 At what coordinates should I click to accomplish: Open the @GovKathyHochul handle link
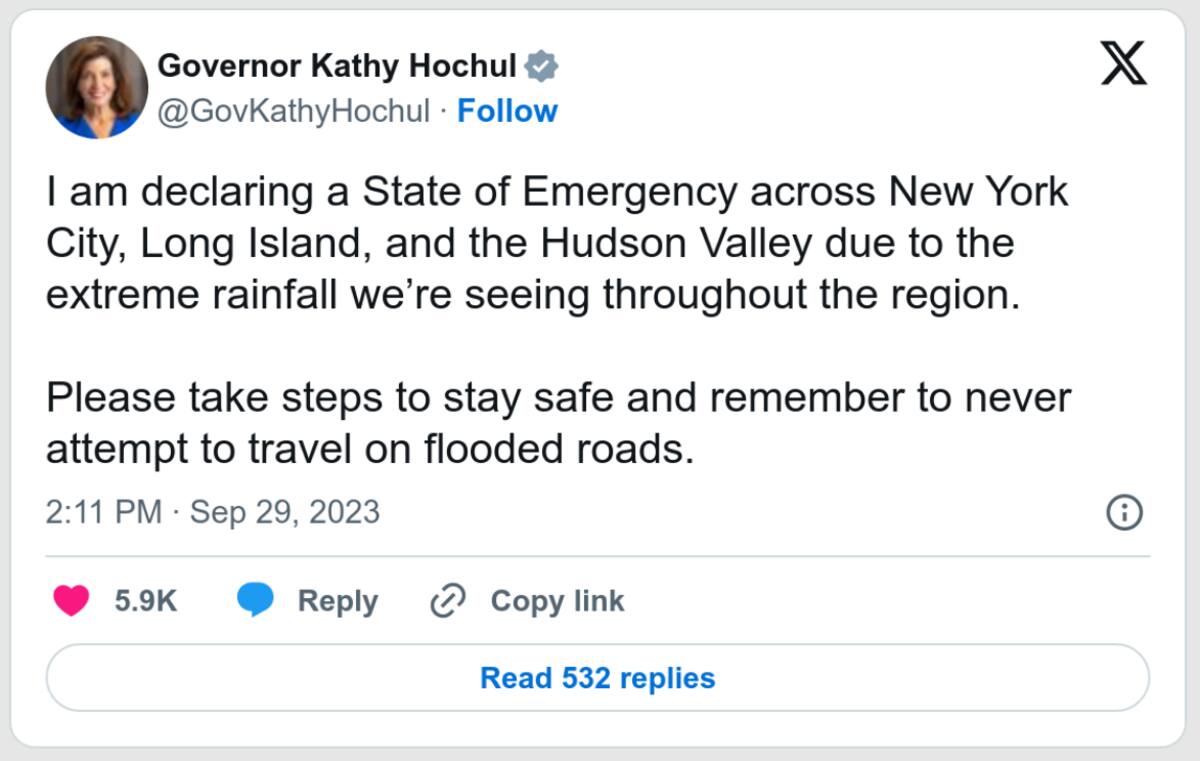pyautogui.click(x=294, y=111)
